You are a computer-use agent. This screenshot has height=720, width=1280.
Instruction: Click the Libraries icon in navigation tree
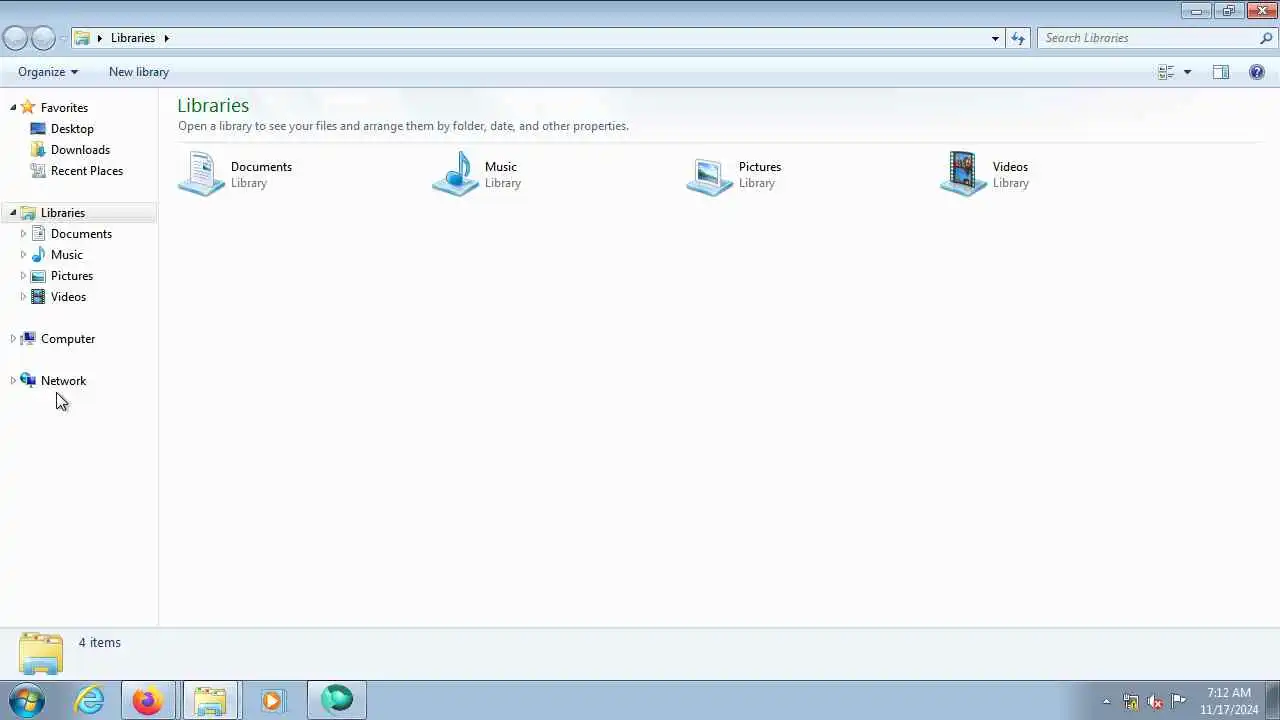(28, 212)
